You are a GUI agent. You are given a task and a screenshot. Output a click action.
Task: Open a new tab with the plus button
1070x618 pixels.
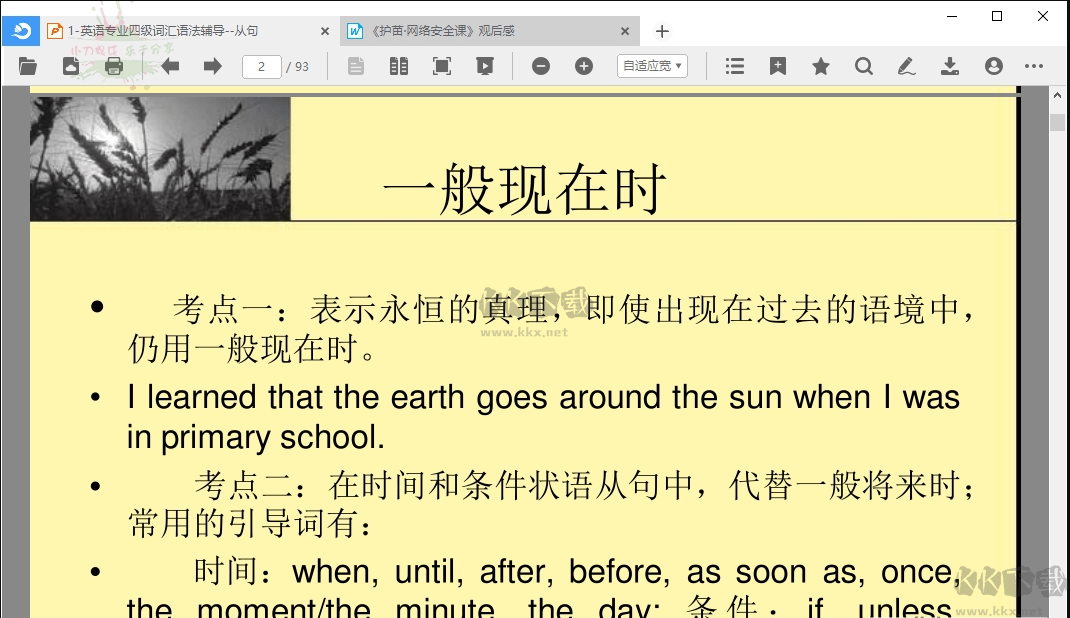pos(662,31)
